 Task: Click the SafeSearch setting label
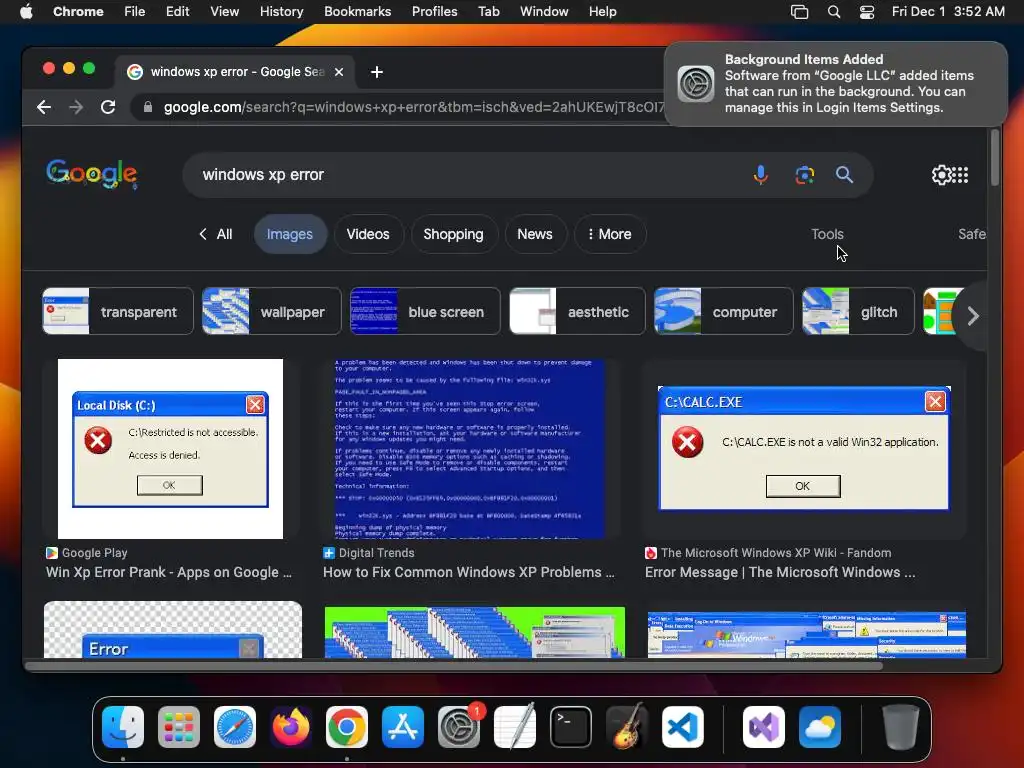coord(972,234)
